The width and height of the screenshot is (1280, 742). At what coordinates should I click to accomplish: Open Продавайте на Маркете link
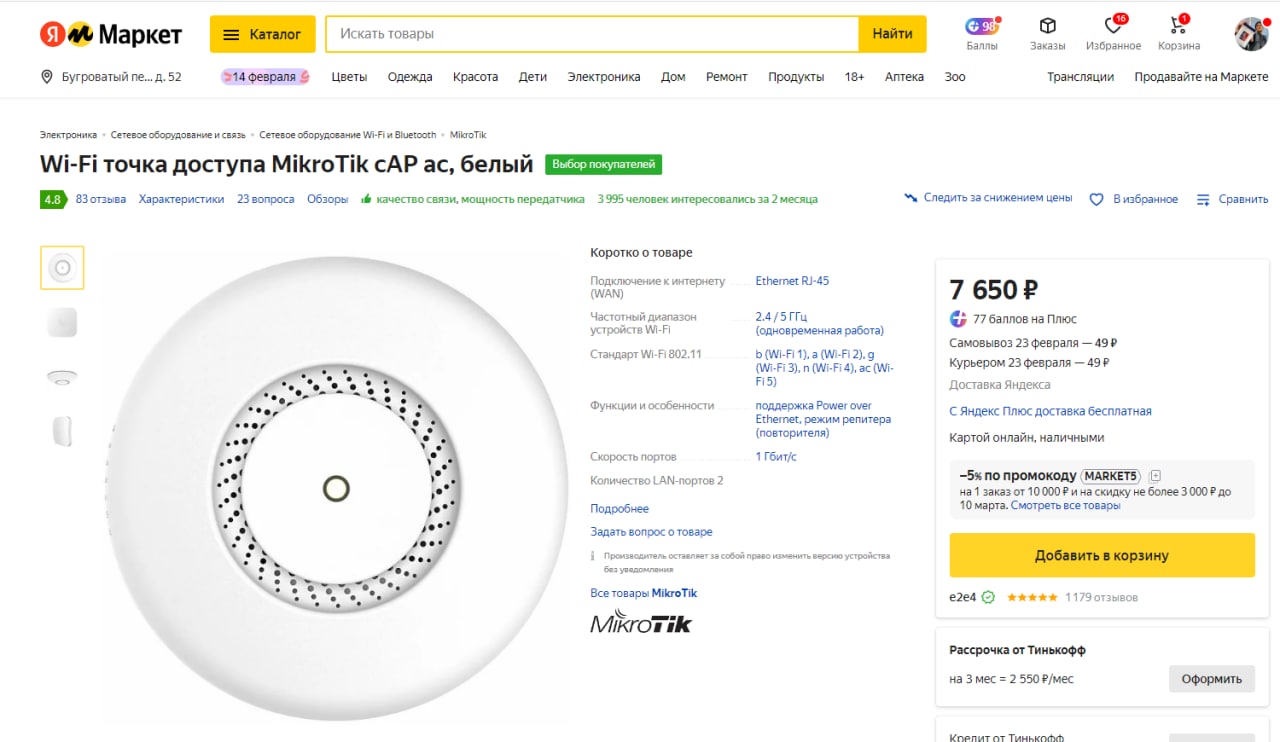tap(1201, 77)
